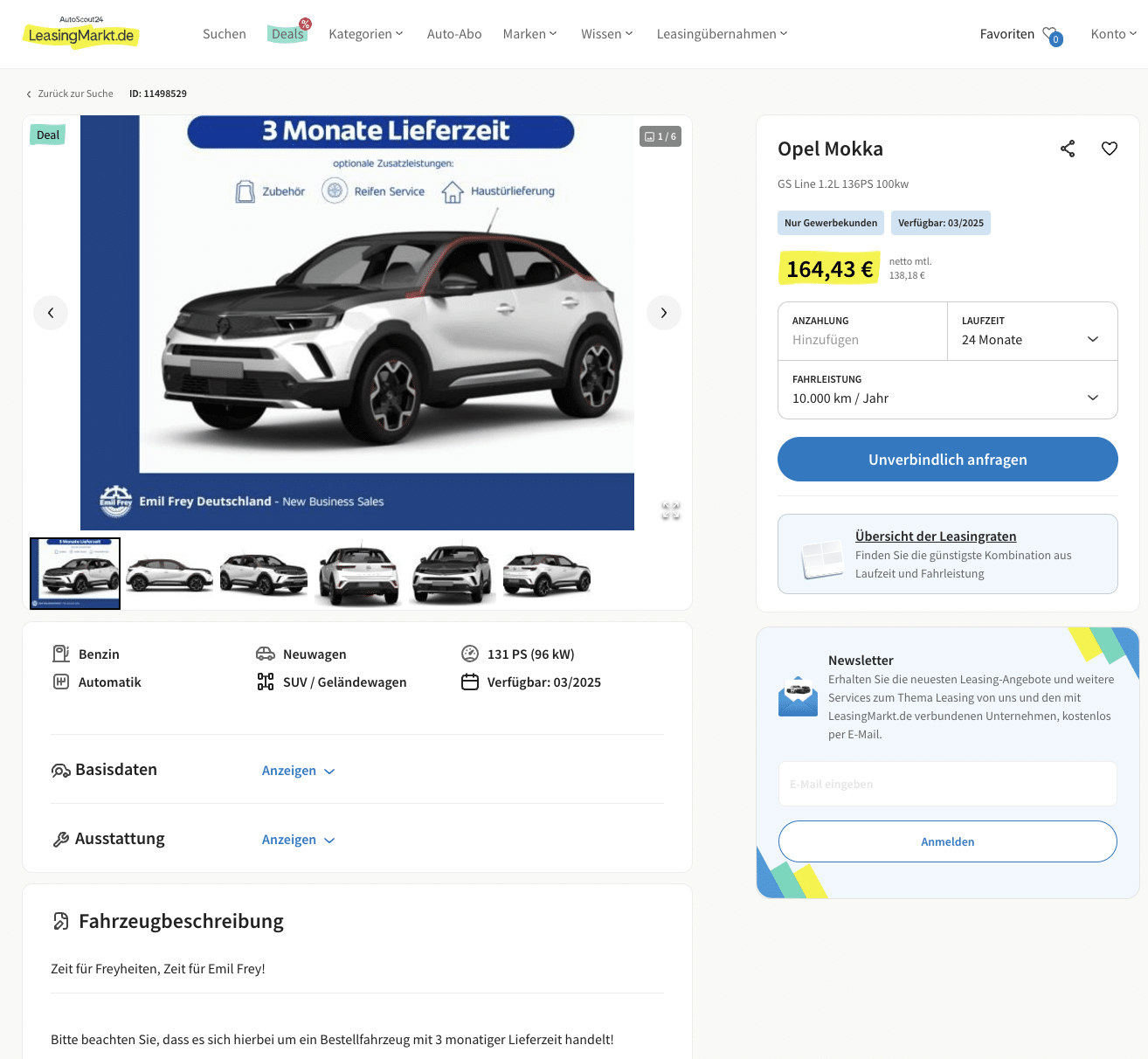Click the Deal badge on the image
Screen dimensions: 1148x1059
point(48,135)
